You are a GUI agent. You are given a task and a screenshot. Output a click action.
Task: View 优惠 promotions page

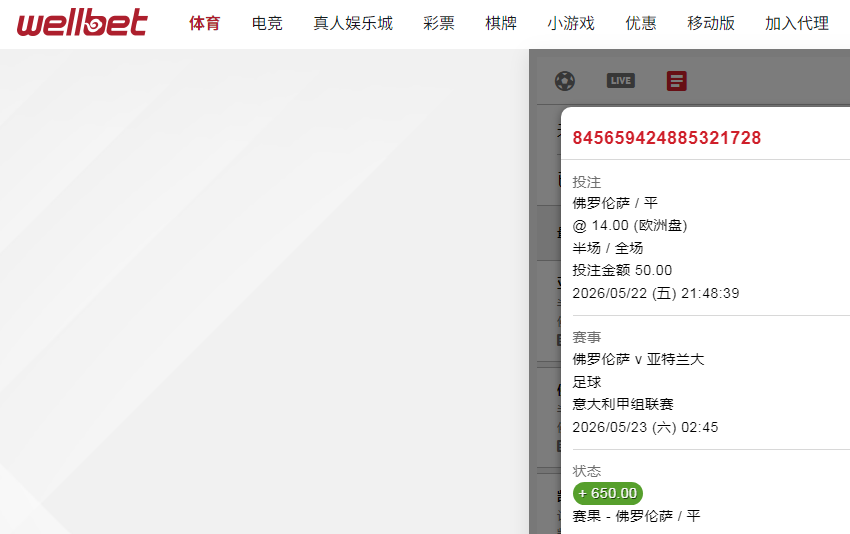[x=641, y=23]
